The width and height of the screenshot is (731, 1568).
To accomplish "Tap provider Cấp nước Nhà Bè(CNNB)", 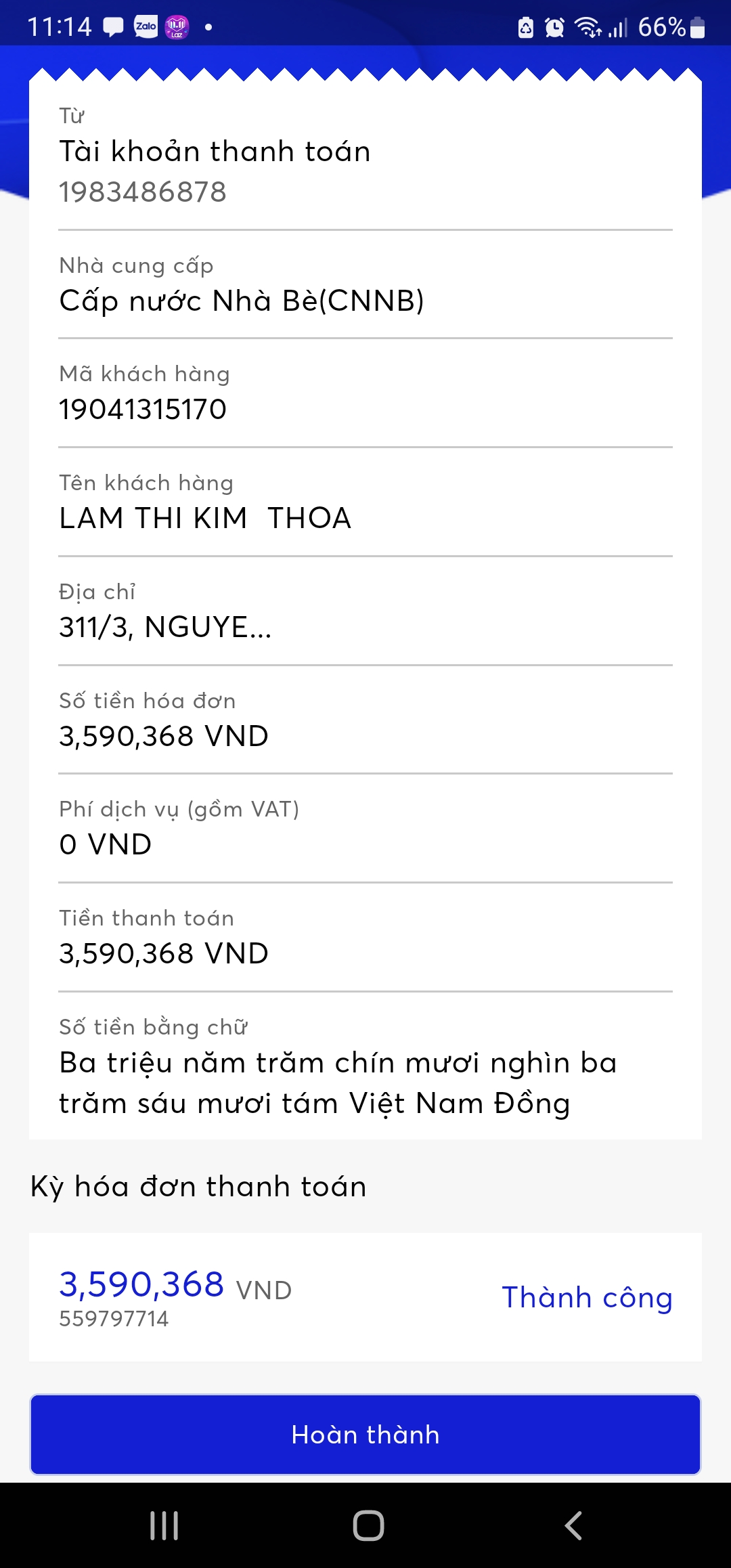I will pyautogui.click(x=242, y=301).
